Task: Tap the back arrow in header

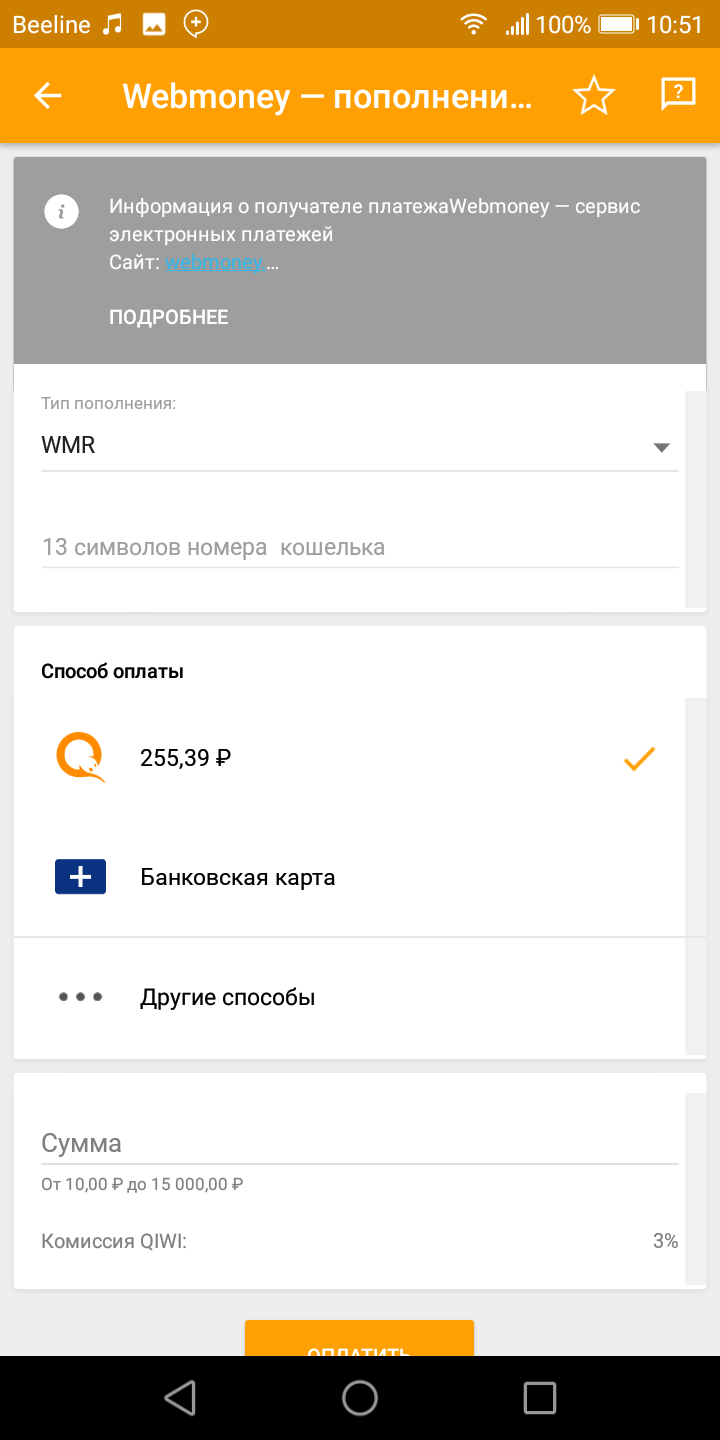Action: point(48,96)
